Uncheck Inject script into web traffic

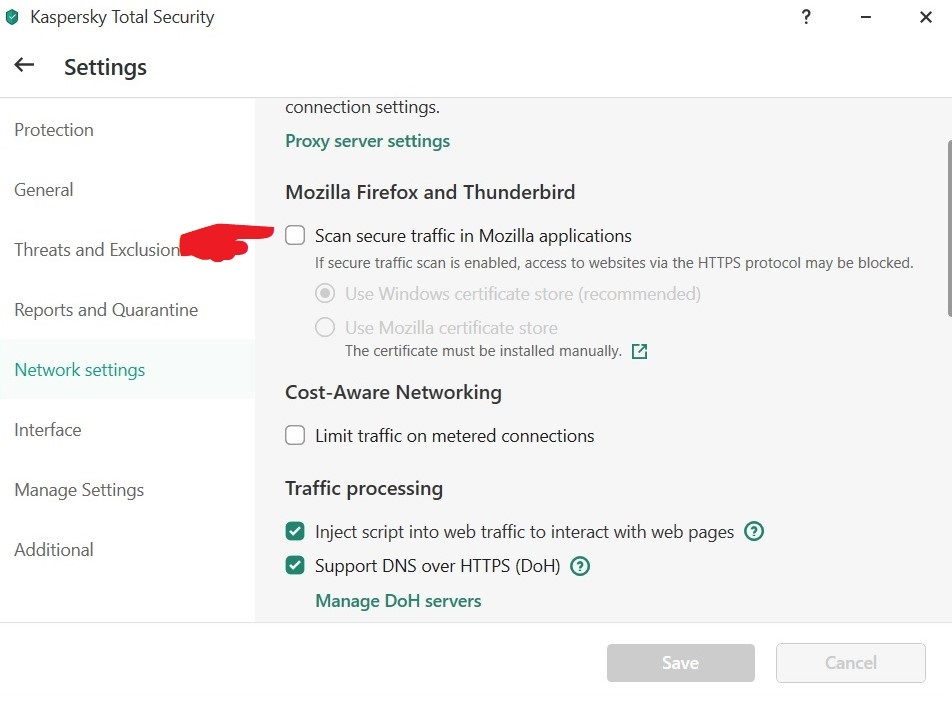295,531
